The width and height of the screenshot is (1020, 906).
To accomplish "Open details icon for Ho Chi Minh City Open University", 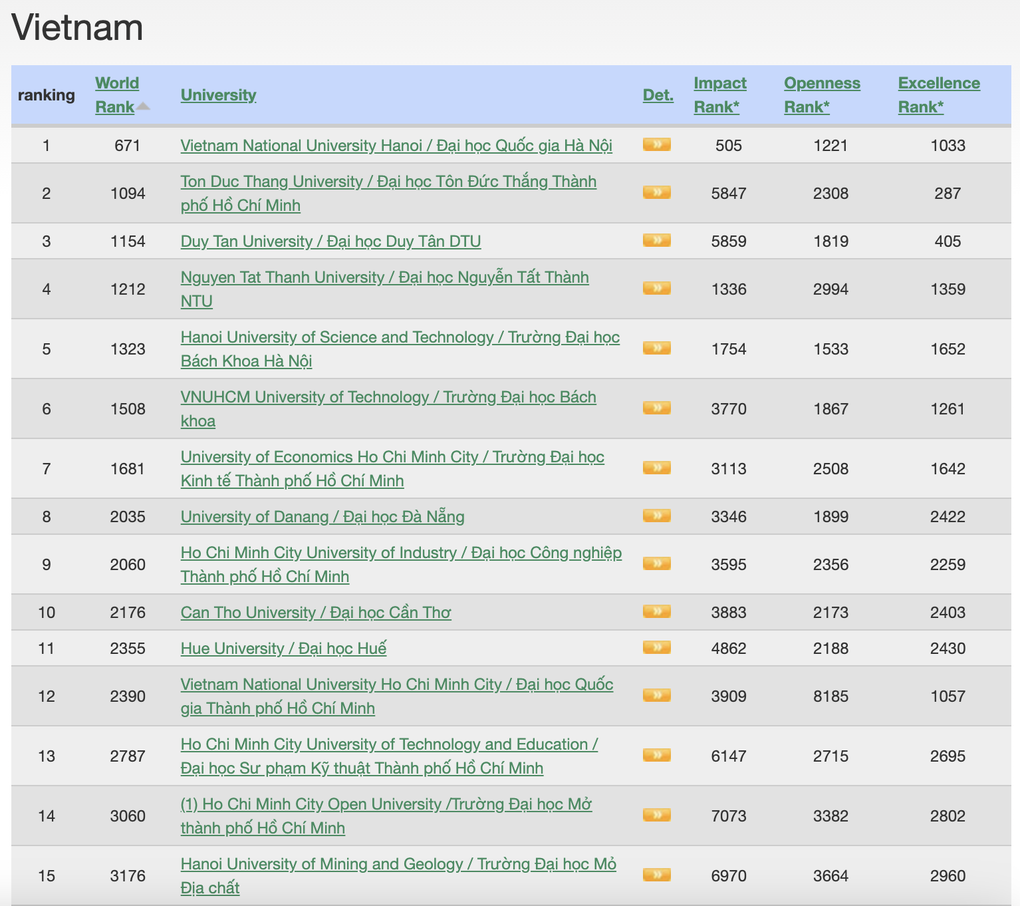I will click(656, 815).
